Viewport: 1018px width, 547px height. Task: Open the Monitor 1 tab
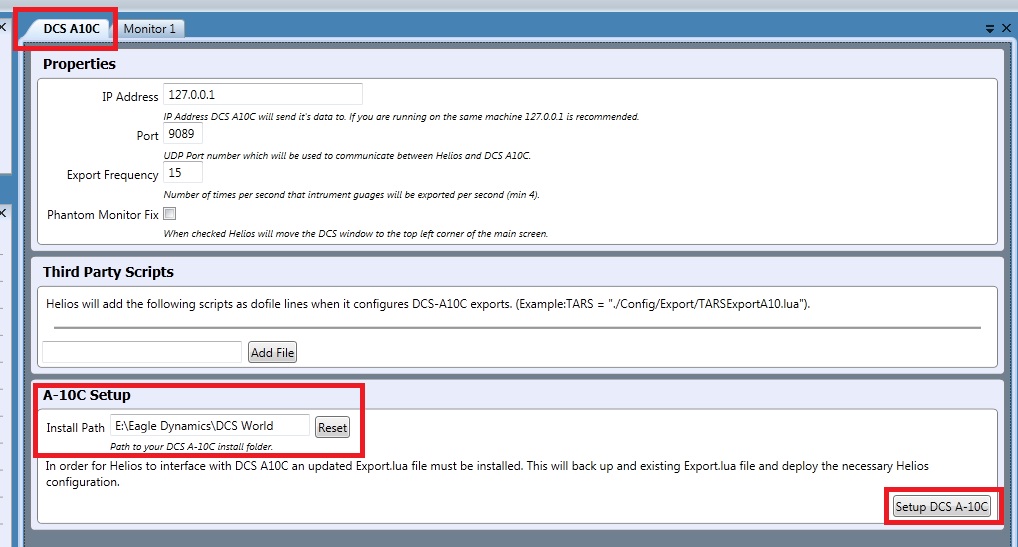point(149,29)
